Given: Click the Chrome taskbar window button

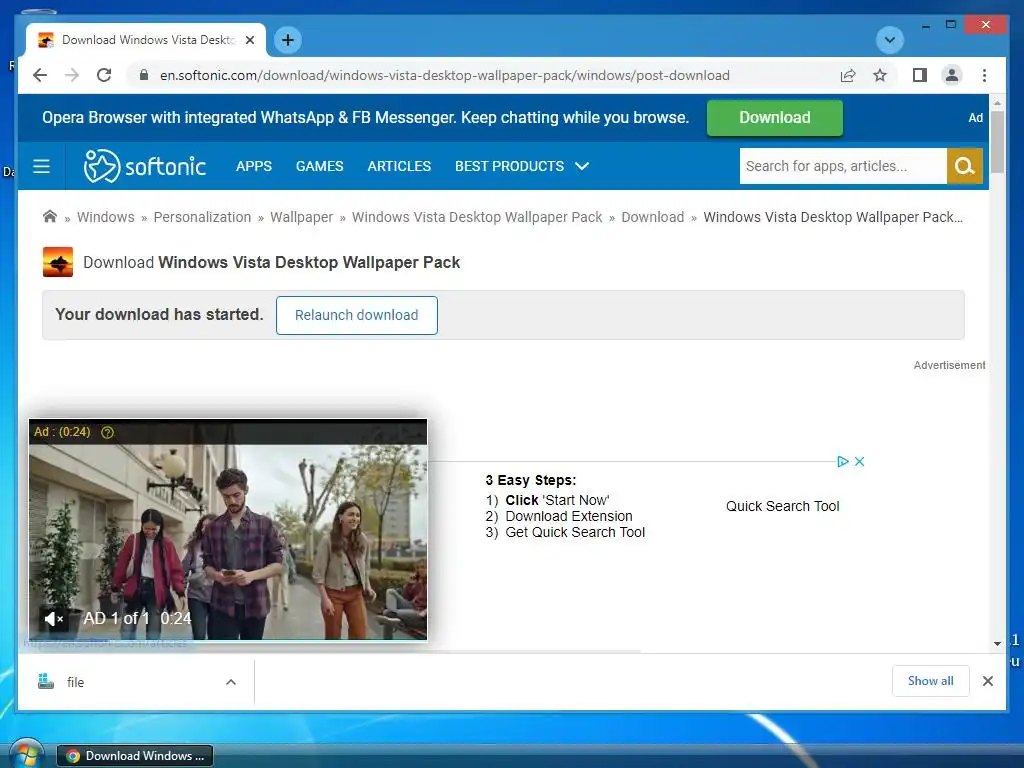Looking at the screenshot, I should coord(135,756).
